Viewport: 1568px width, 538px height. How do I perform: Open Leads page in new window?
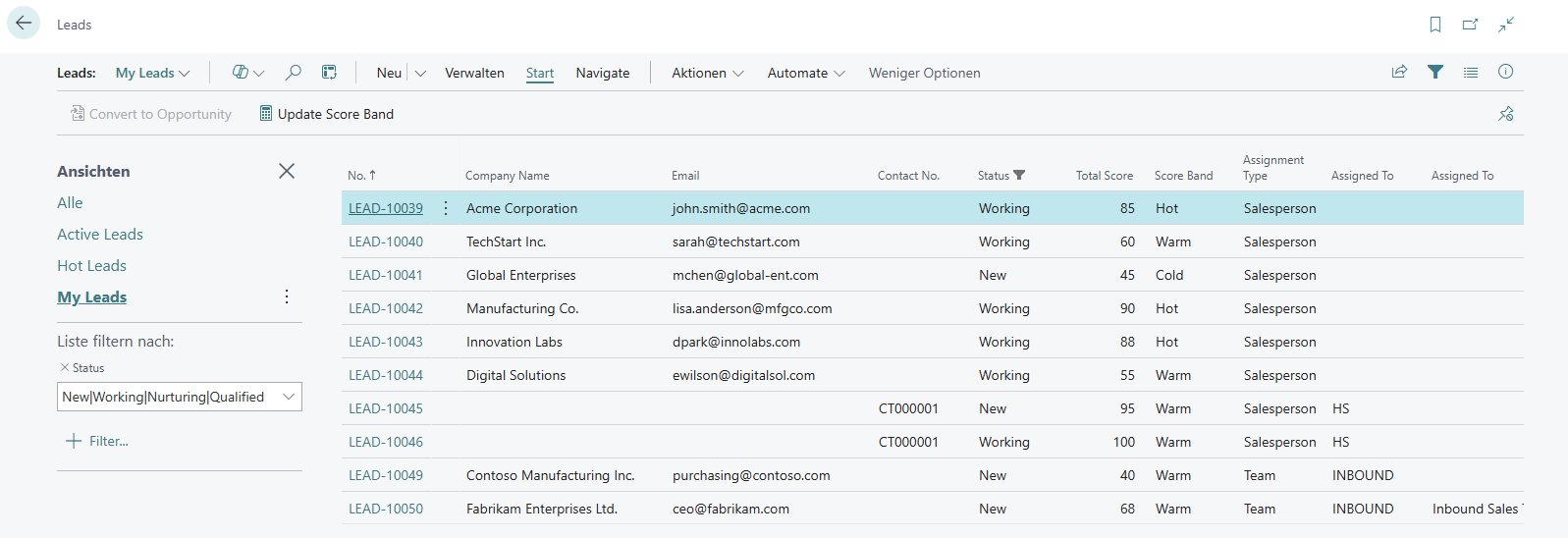pyautogui.click(x=1470, y=25)
